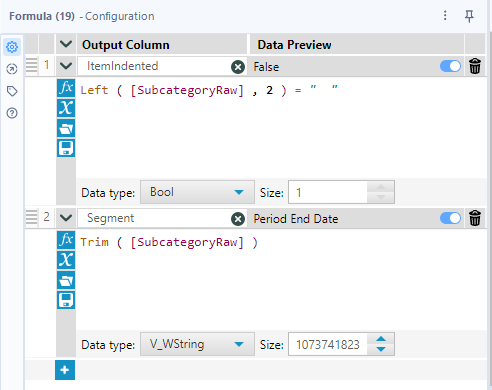The width and height of the screenshot is (492, 390).
Task: Collapse the ItemIndented expression
Action: tap(66, 66)
